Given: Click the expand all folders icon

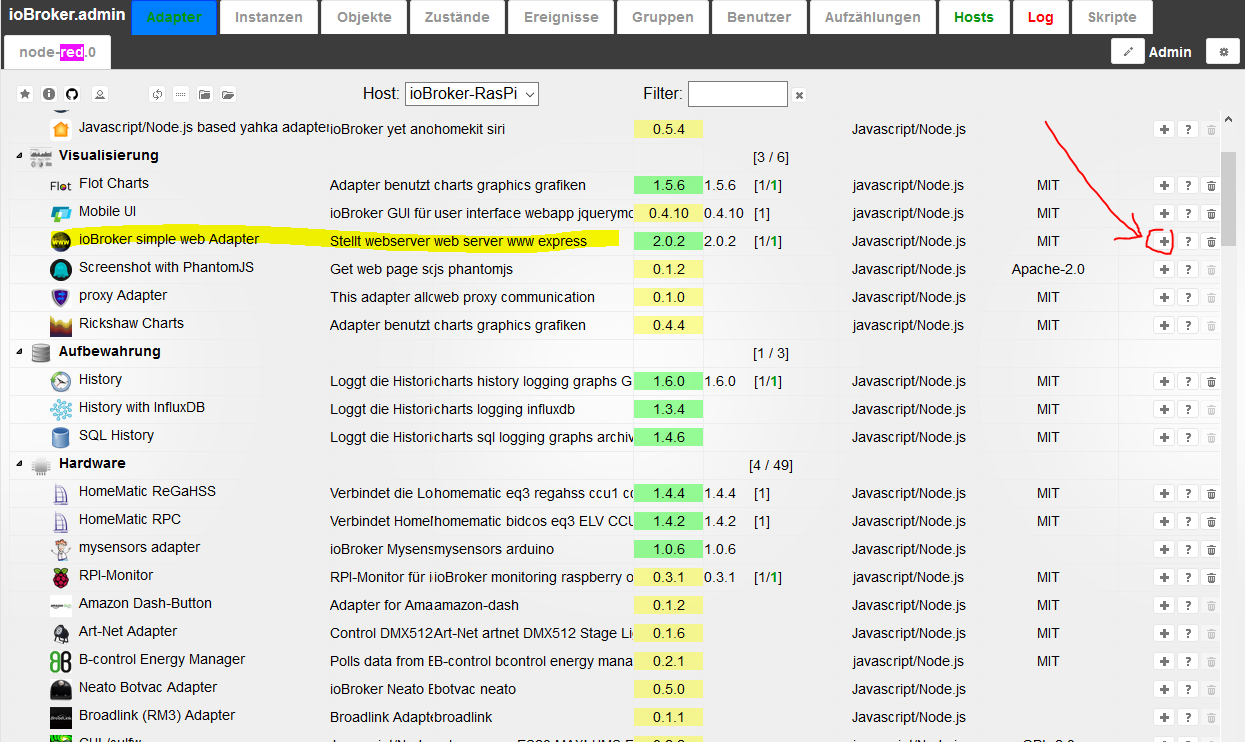Looking at the screenshot, I should click(229, 94).
